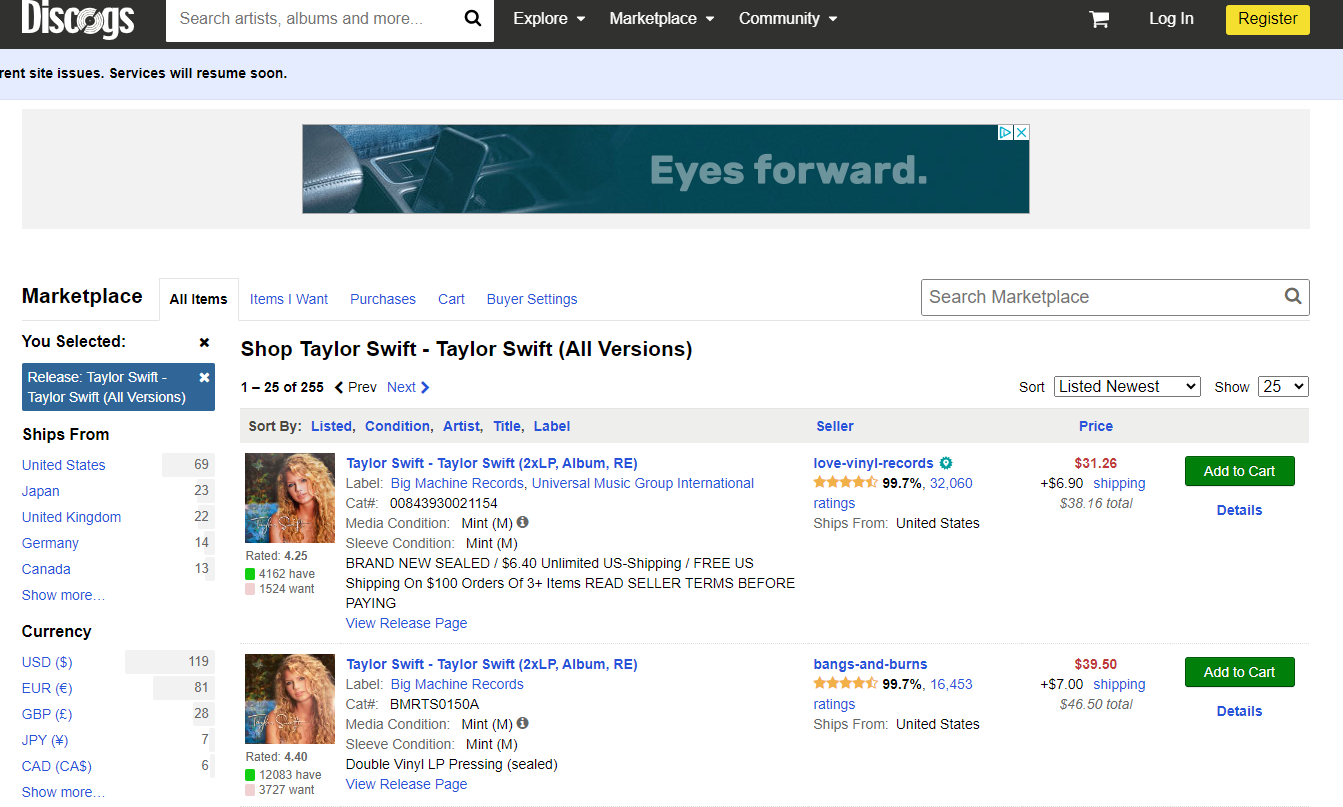This screenshot has width=1343, height=807.
Task: Sort by Seller column header
Action: pos(835,426)
